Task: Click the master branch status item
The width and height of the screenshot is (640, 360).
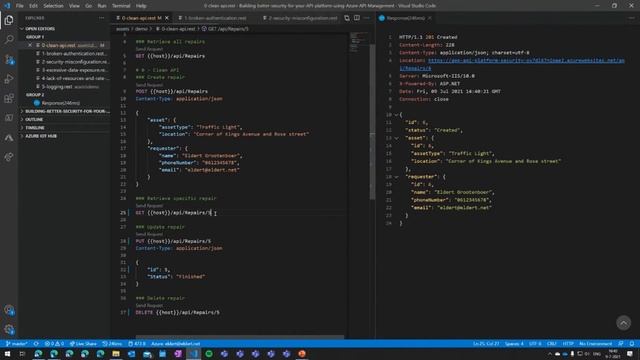Action: pos(17,344)
